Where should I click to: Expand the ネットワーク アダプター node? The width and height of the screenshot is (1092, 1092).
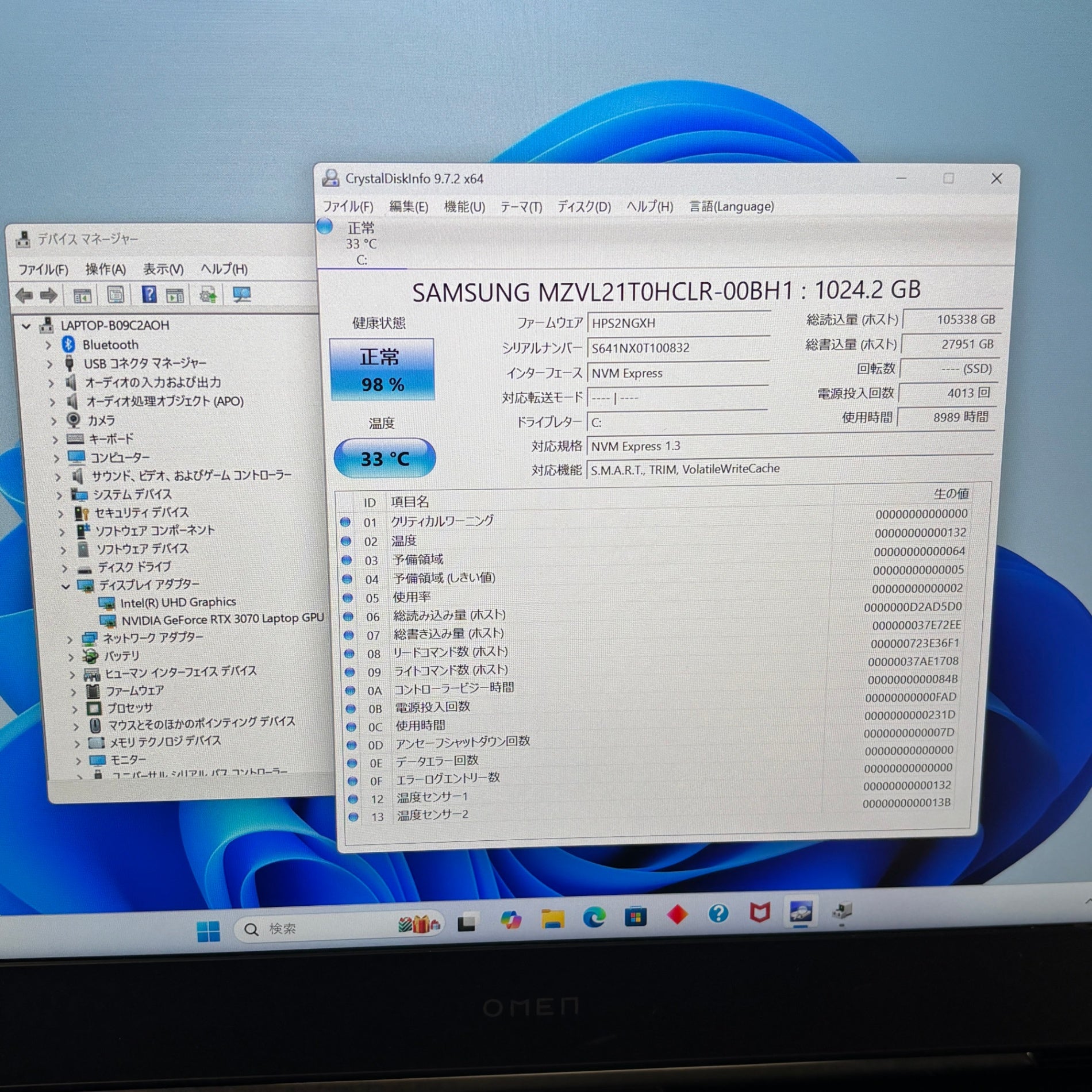[x=70, y=639]
